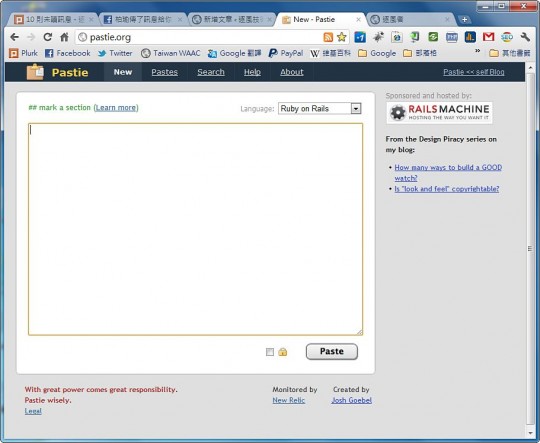Image resolution: width=540 pixels, height=443 pixels.
Task: Click inside the paste text area
Action: (x=195, y=229)
